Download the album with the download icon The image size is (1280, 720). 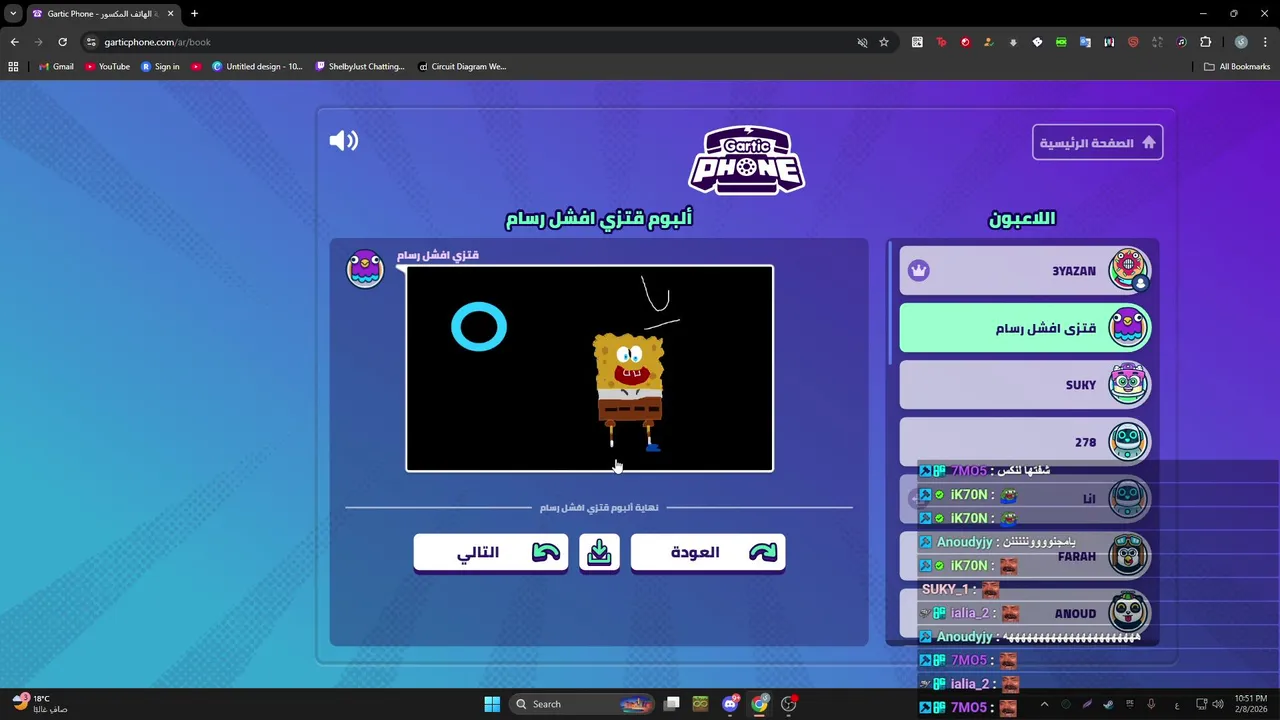(x=599, y=553)
